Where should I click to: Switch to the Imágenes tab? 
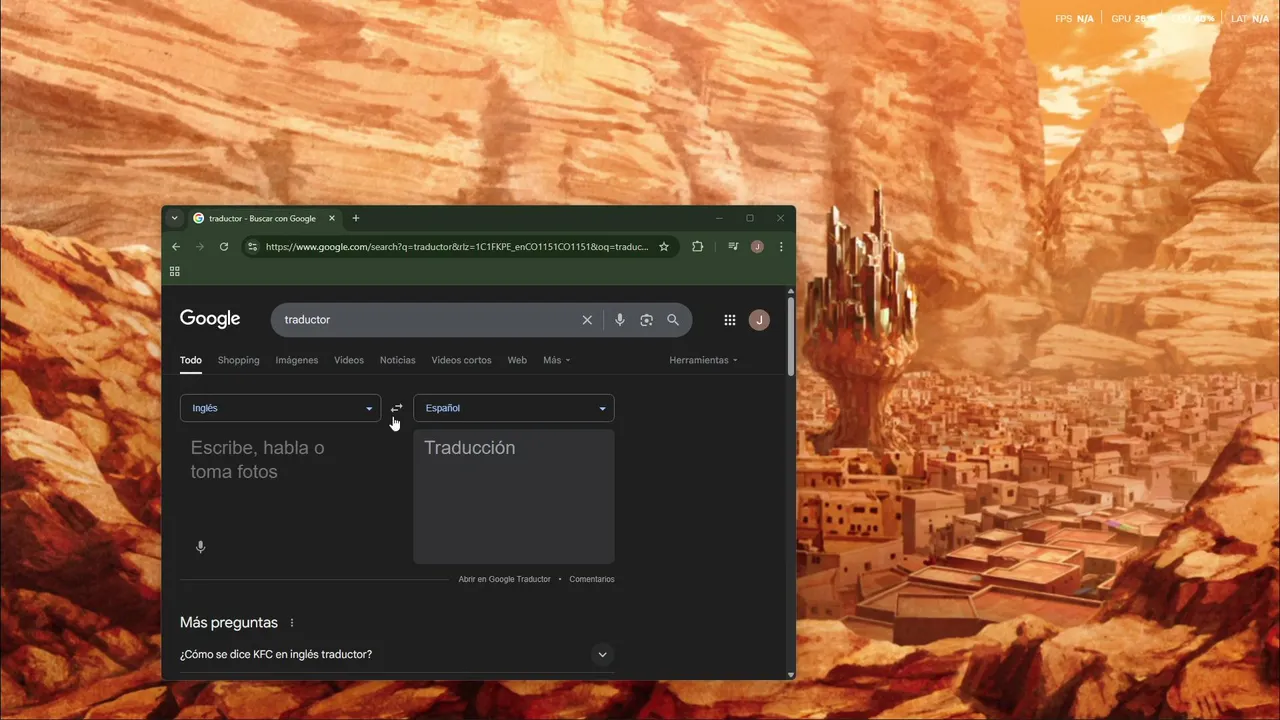pos(297,360)
